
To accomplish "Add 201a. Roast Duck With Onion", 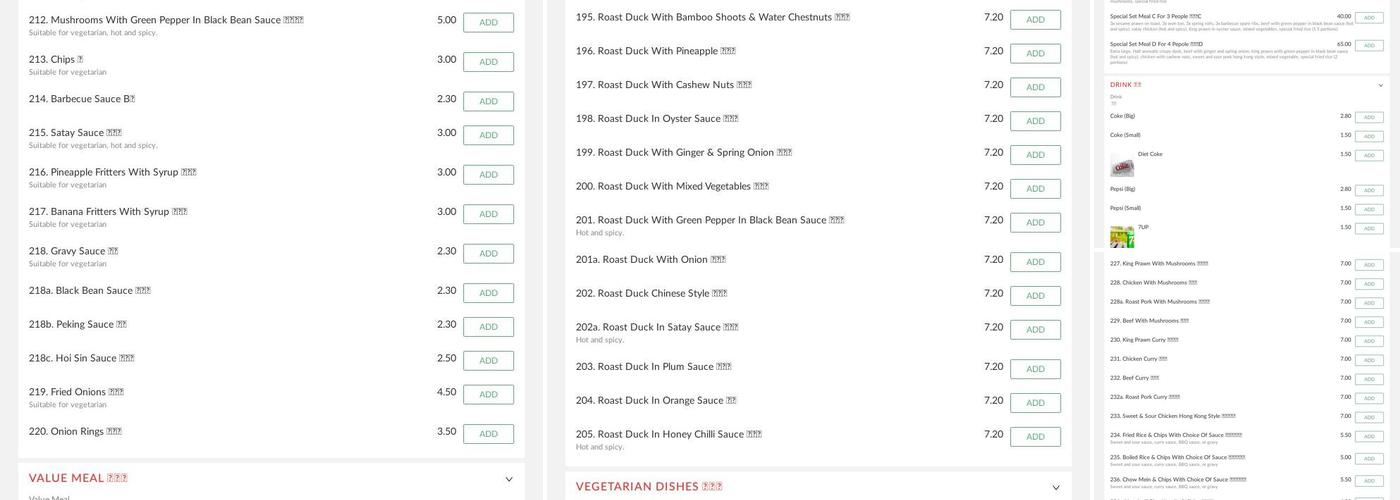I will pyautogui.click(x=1035, y=262).
